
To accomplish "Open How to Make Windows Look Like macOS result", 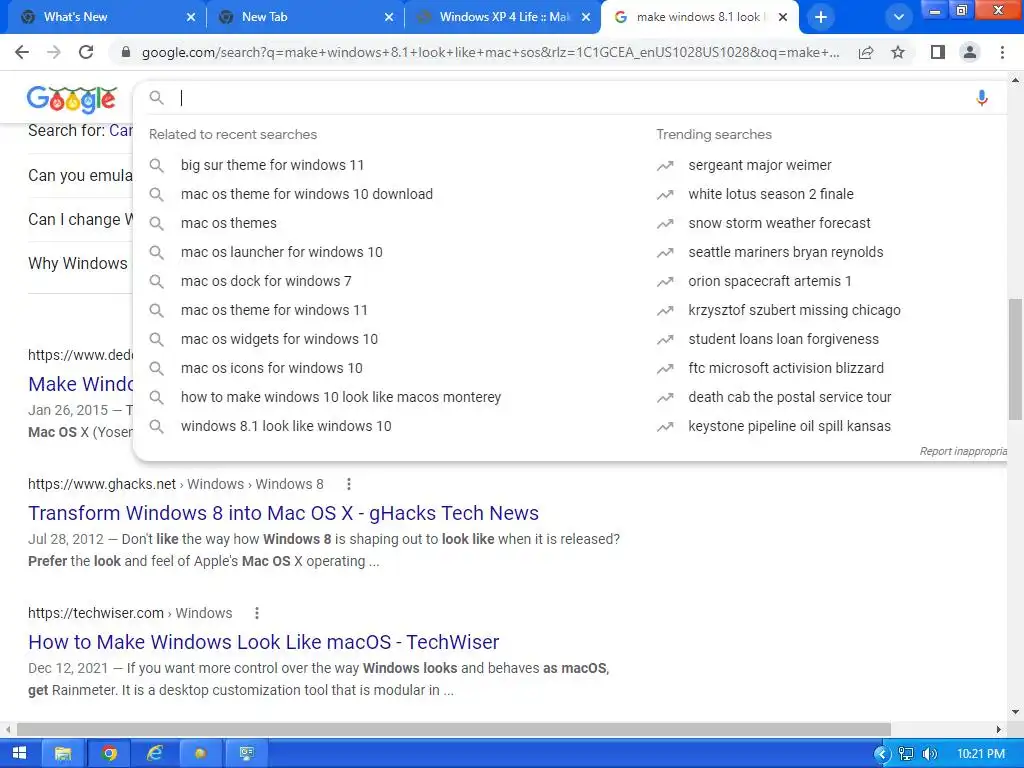I will (264, 642).
